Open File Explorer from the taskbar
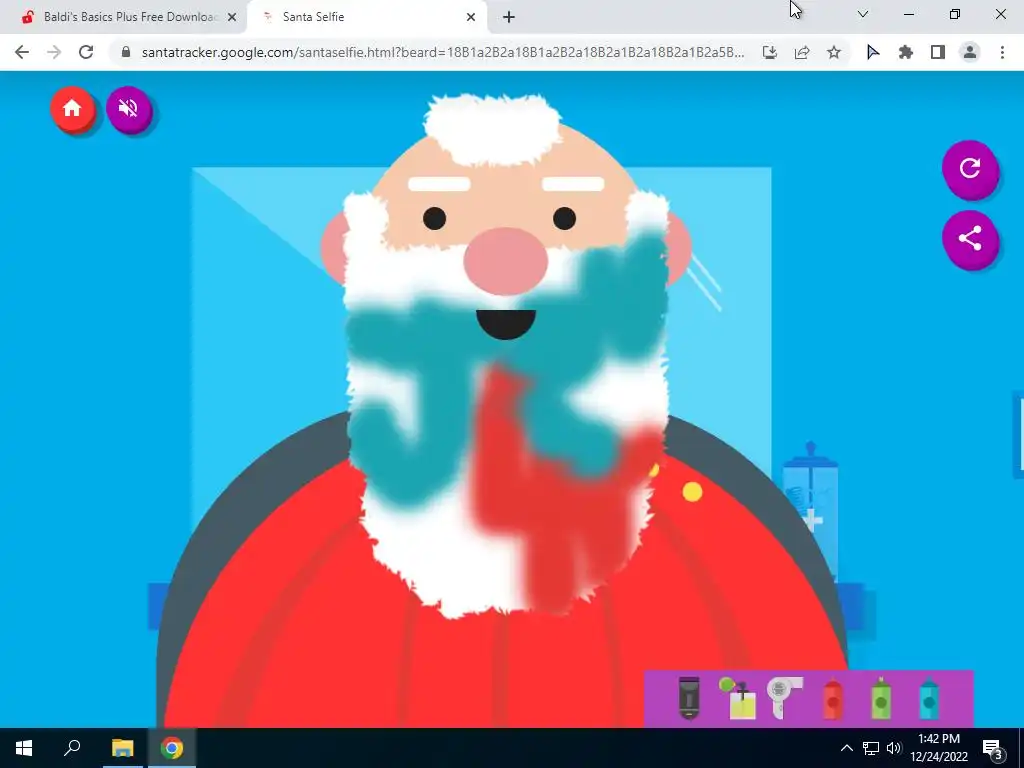The width and height of the screenshot is (1024, 768). coord(122,748)
